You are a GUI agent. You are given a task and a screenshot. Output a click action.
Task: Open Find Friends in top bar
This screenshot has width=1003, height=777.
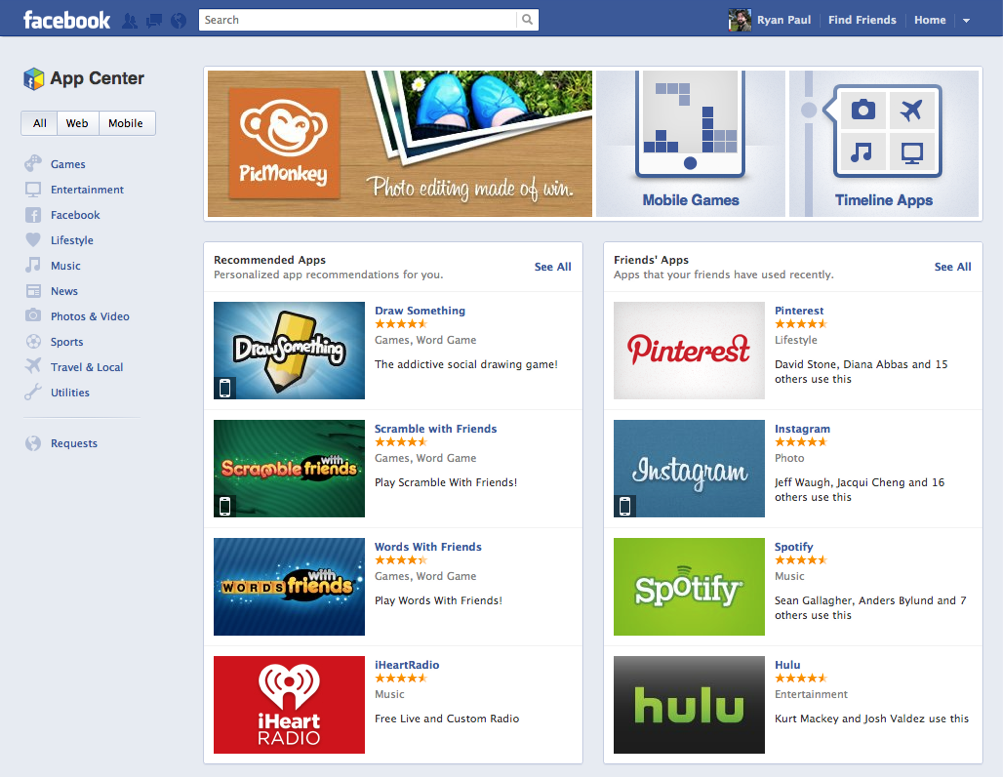pos(862,20)
